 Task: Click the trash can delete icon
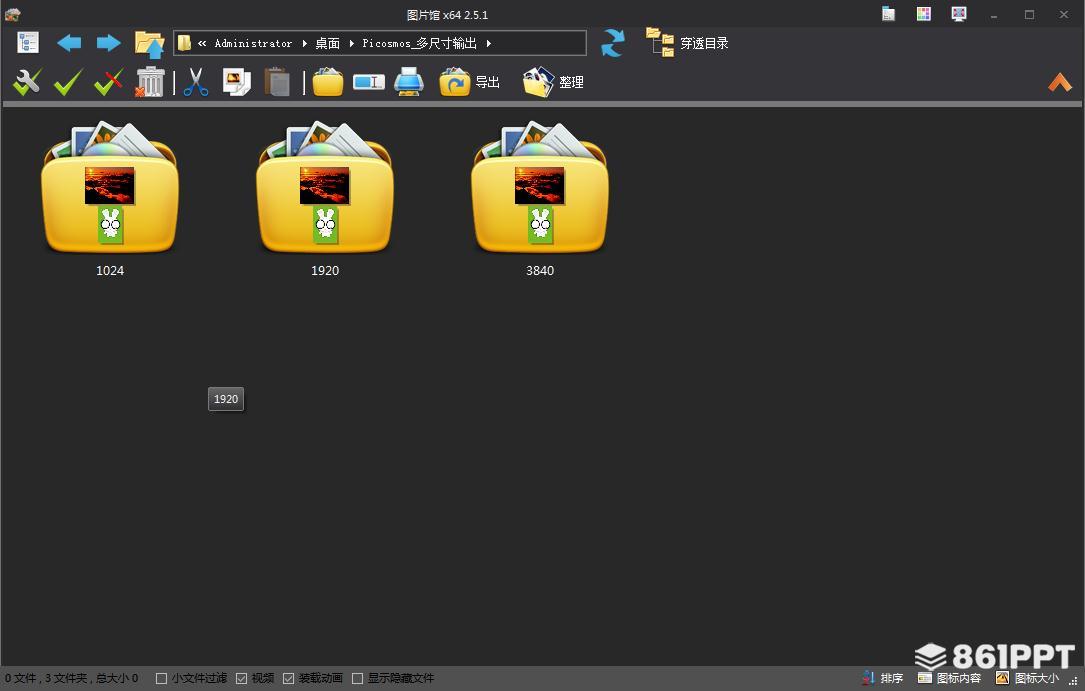tap(150, 82)
